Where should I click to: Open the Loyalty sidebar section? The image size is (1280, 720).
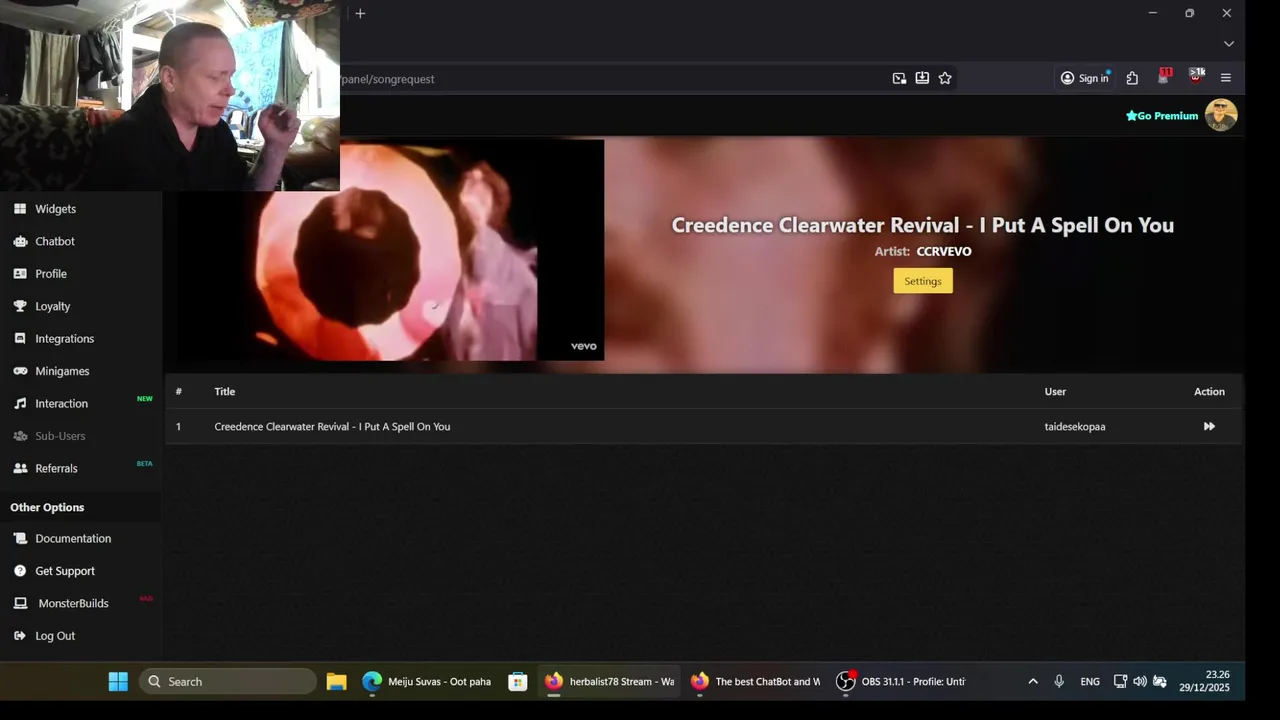[52, 306]
